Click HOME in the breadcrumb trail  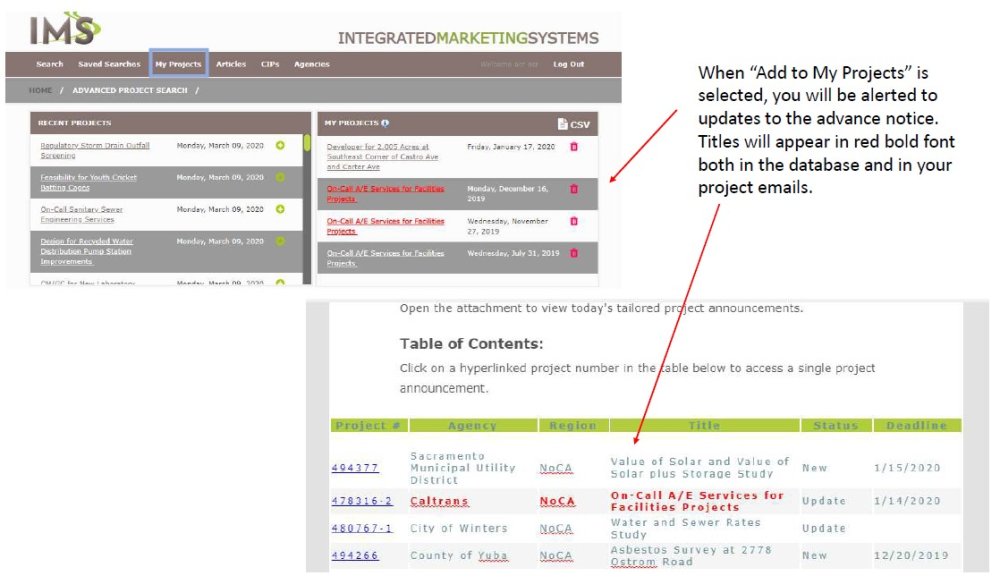point(40,89)
